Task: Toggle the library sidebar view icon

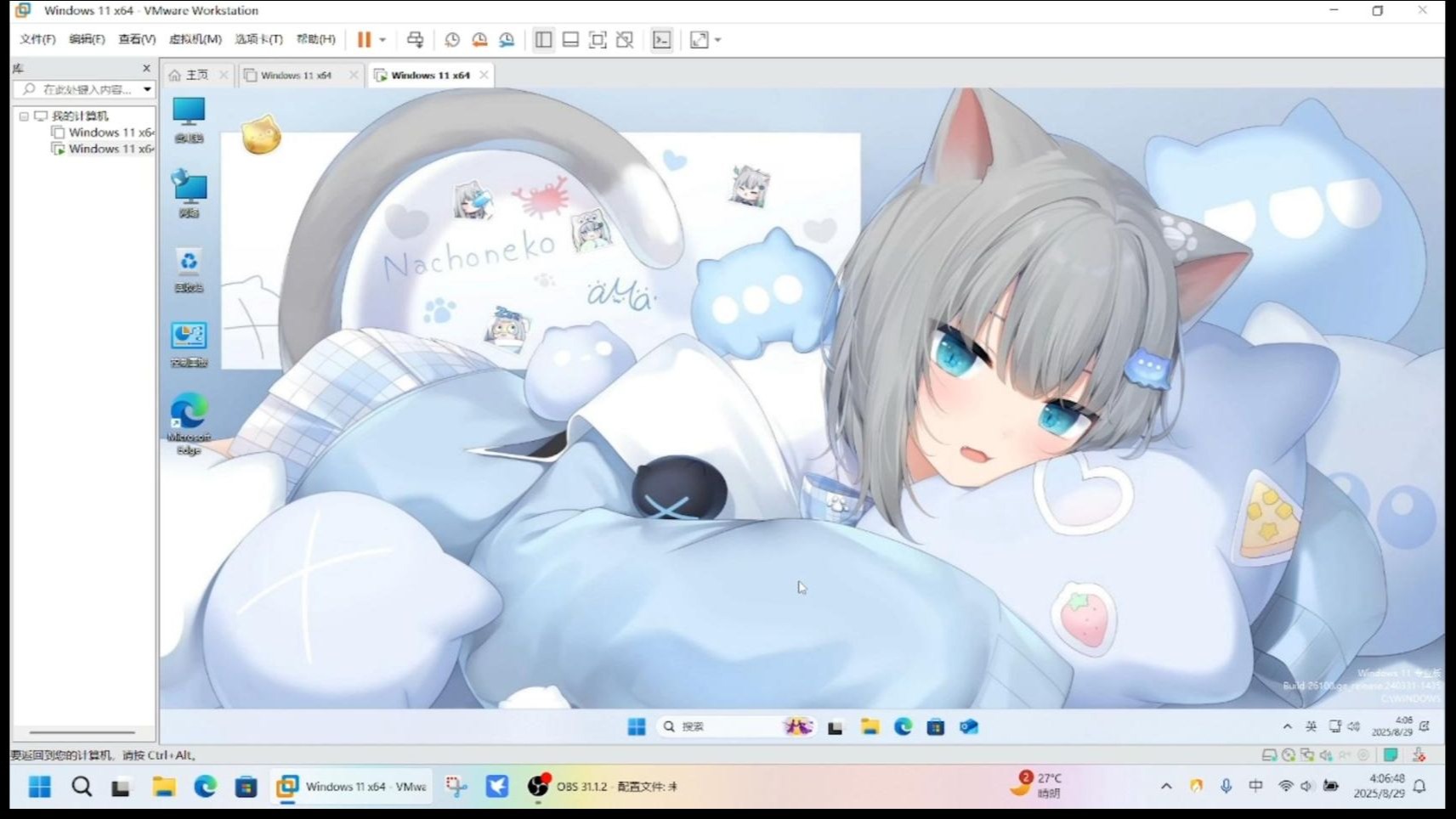Action: pyautogui.click(x=544, y=40)
